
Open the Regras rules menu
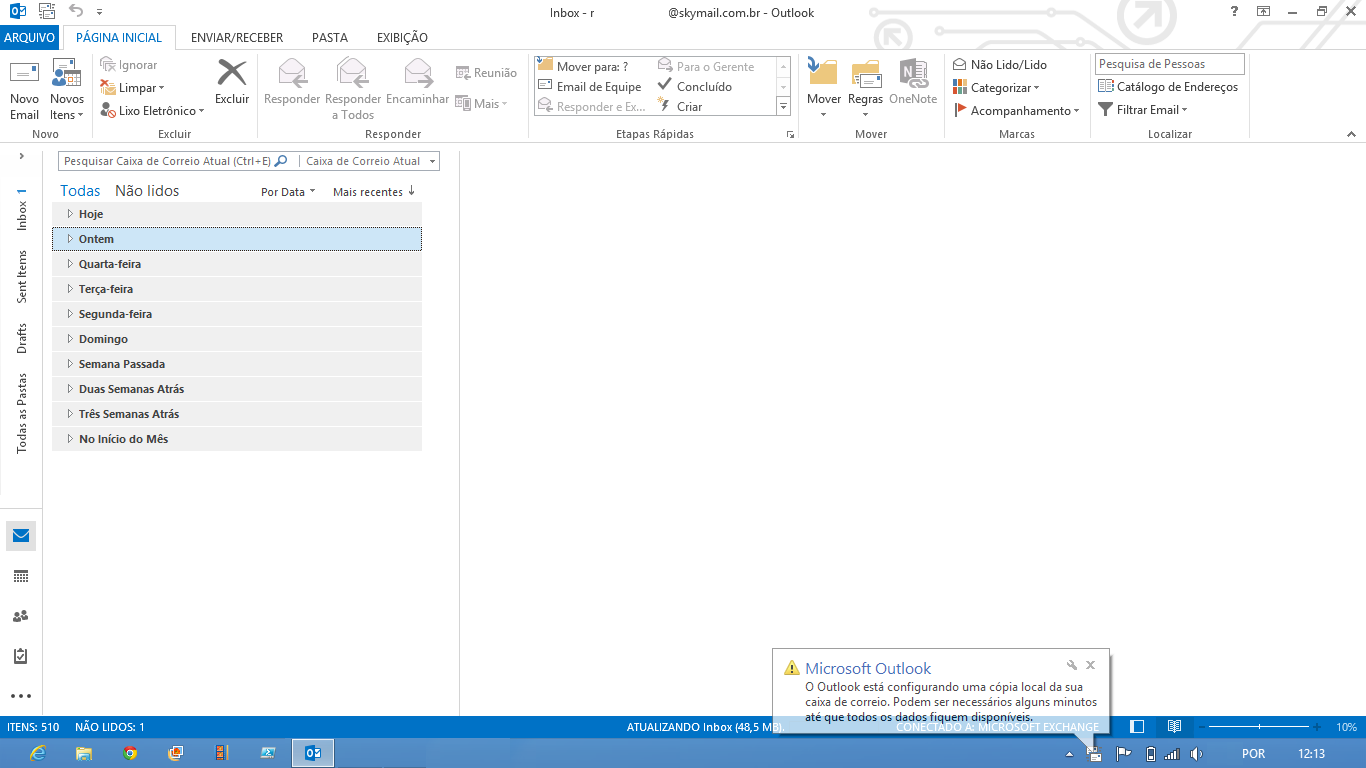[866, 90]
